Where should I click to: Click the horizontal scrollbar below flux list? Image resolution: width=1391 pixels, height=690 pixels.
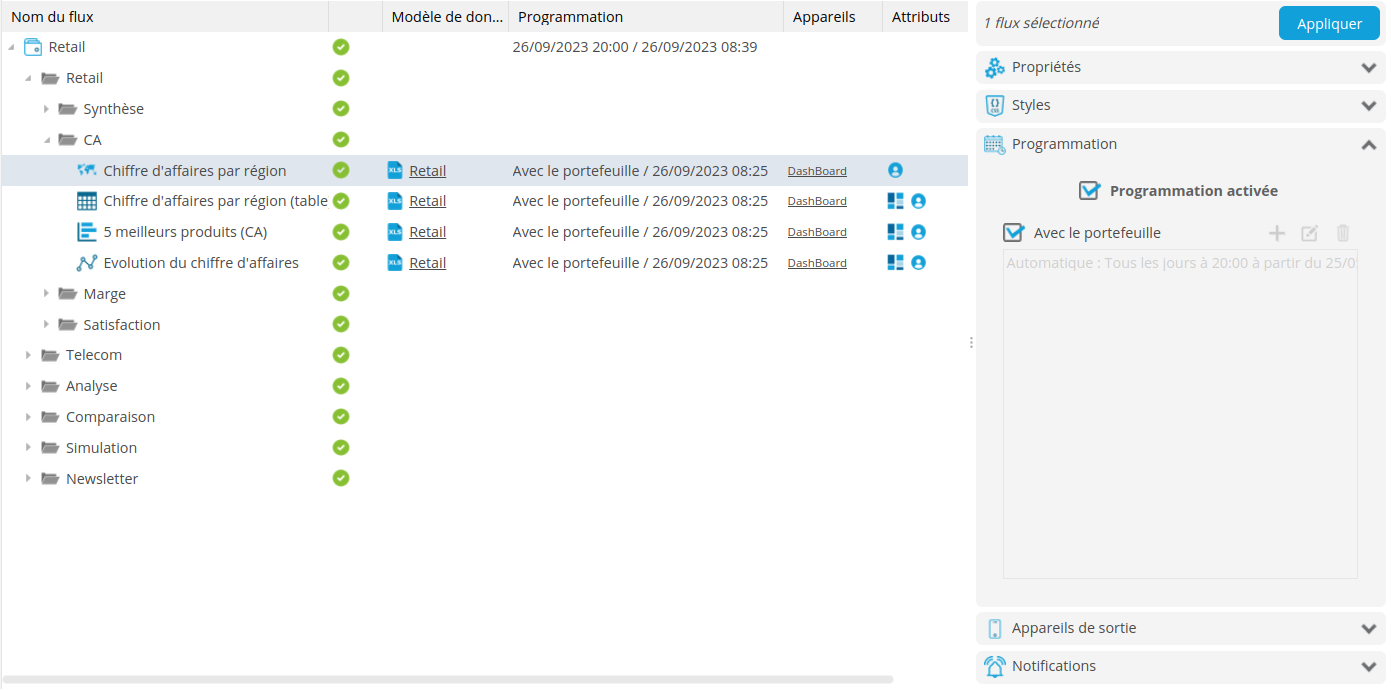[x=448, y=679]
